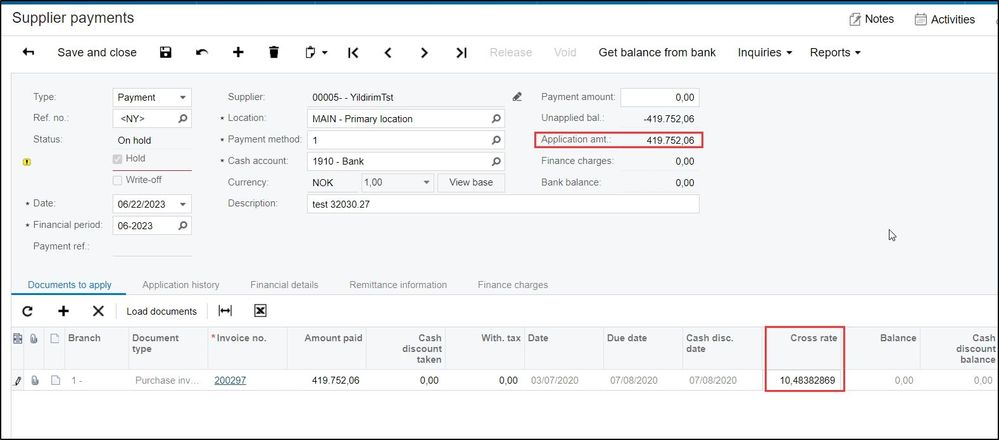Open Notes in the title bar

tap(872, 19)
